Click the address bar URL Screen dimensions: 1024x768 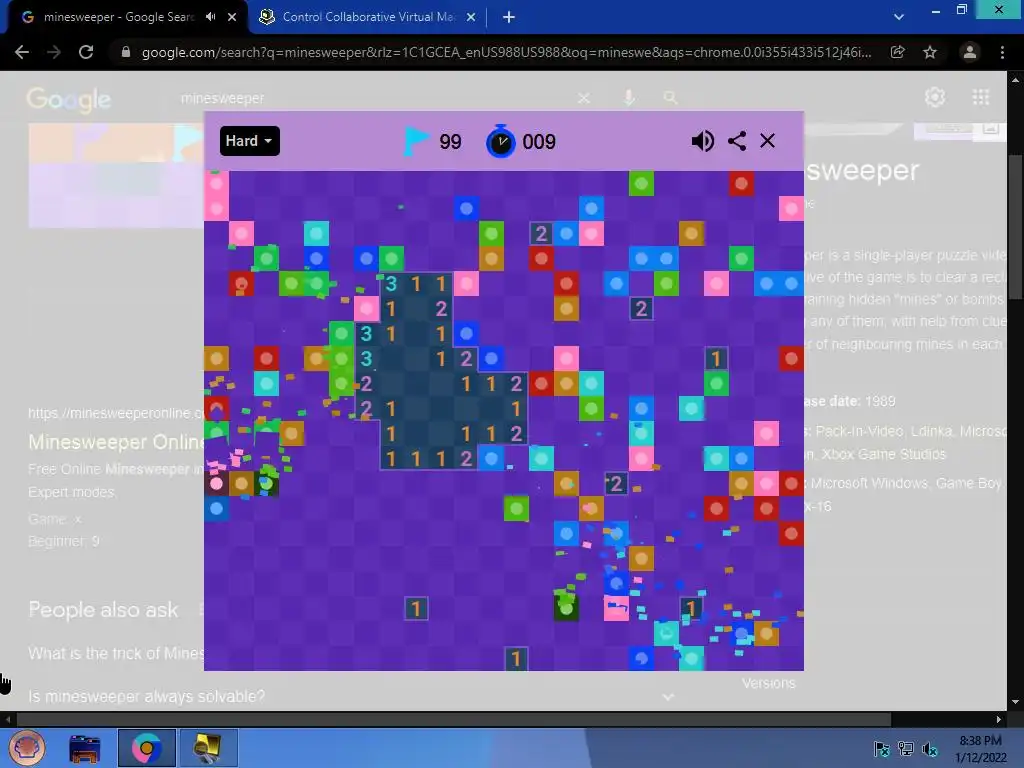coord(506,52)
